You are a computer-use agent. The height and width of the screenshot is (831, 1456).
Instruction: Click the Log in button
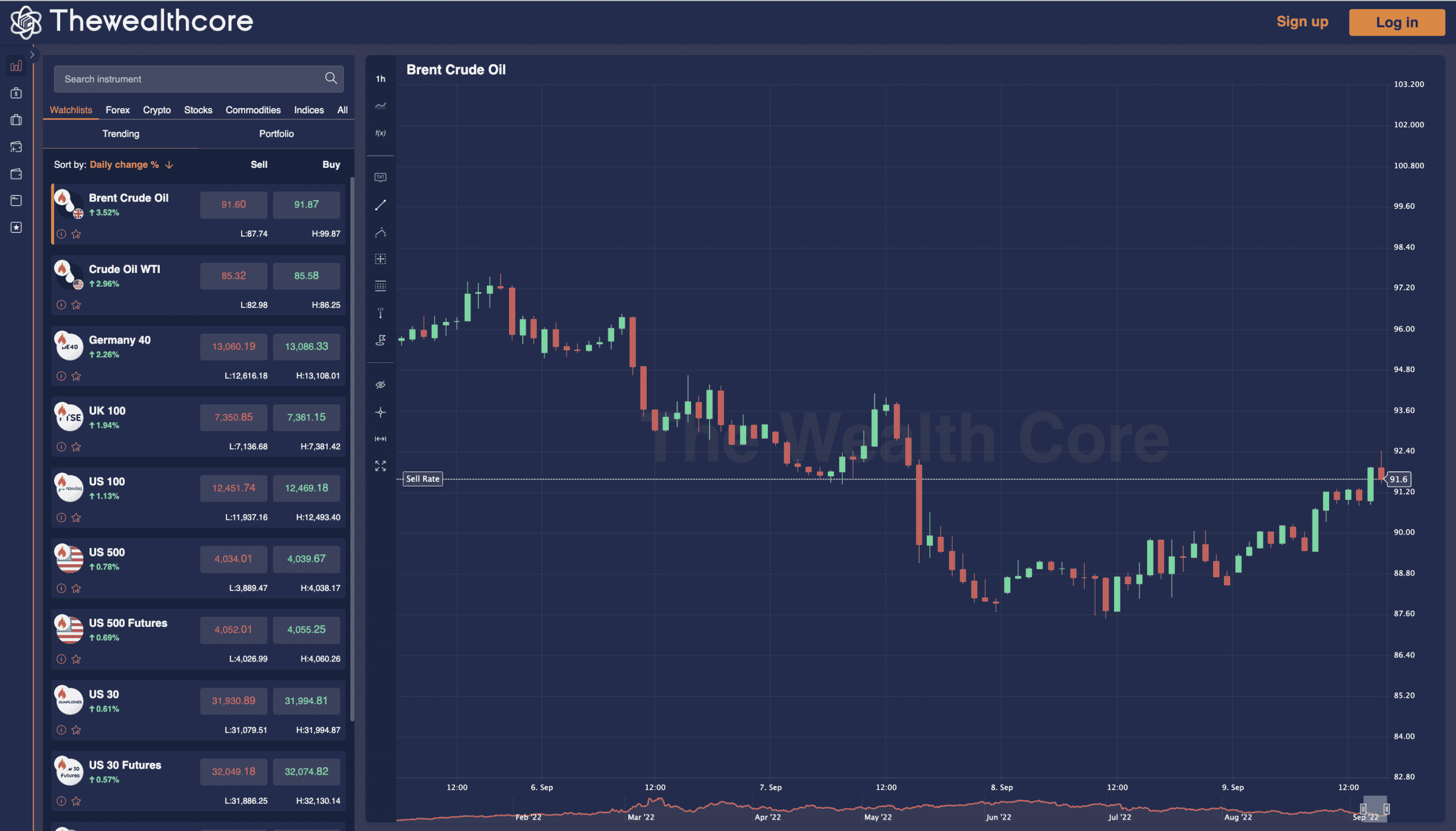tap(1396, 20)
